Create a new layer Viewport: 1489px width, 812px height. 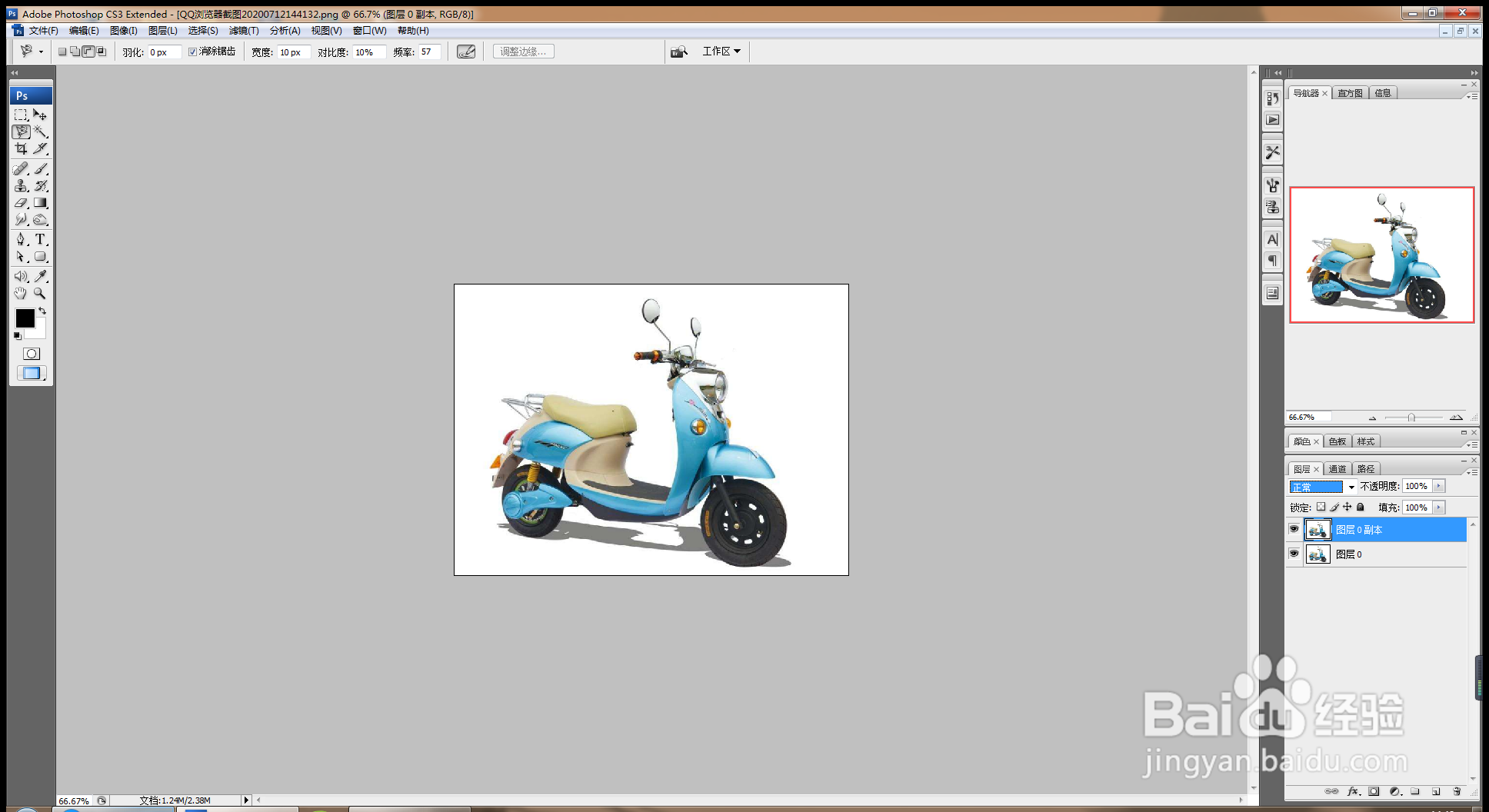coord(1436,791)
